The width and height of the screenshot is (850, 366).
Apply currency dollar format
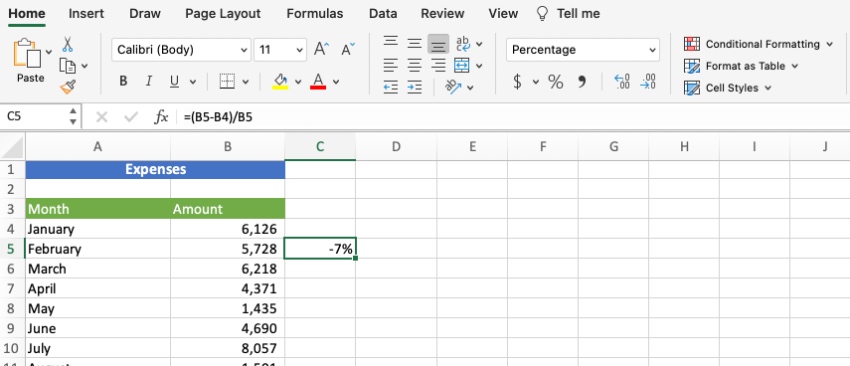[x=518, y=82]
